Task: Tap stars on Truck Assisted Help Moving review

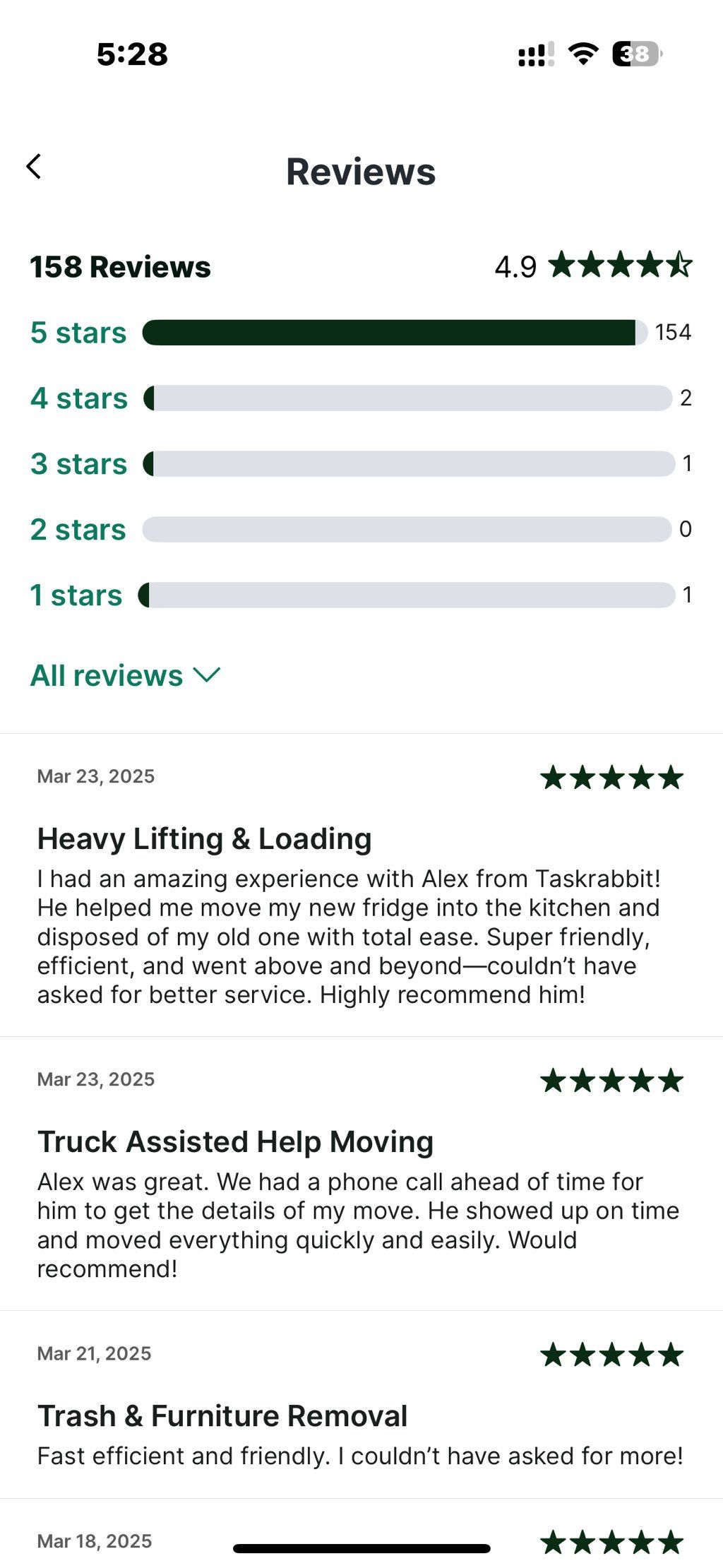Action: 612,1081
